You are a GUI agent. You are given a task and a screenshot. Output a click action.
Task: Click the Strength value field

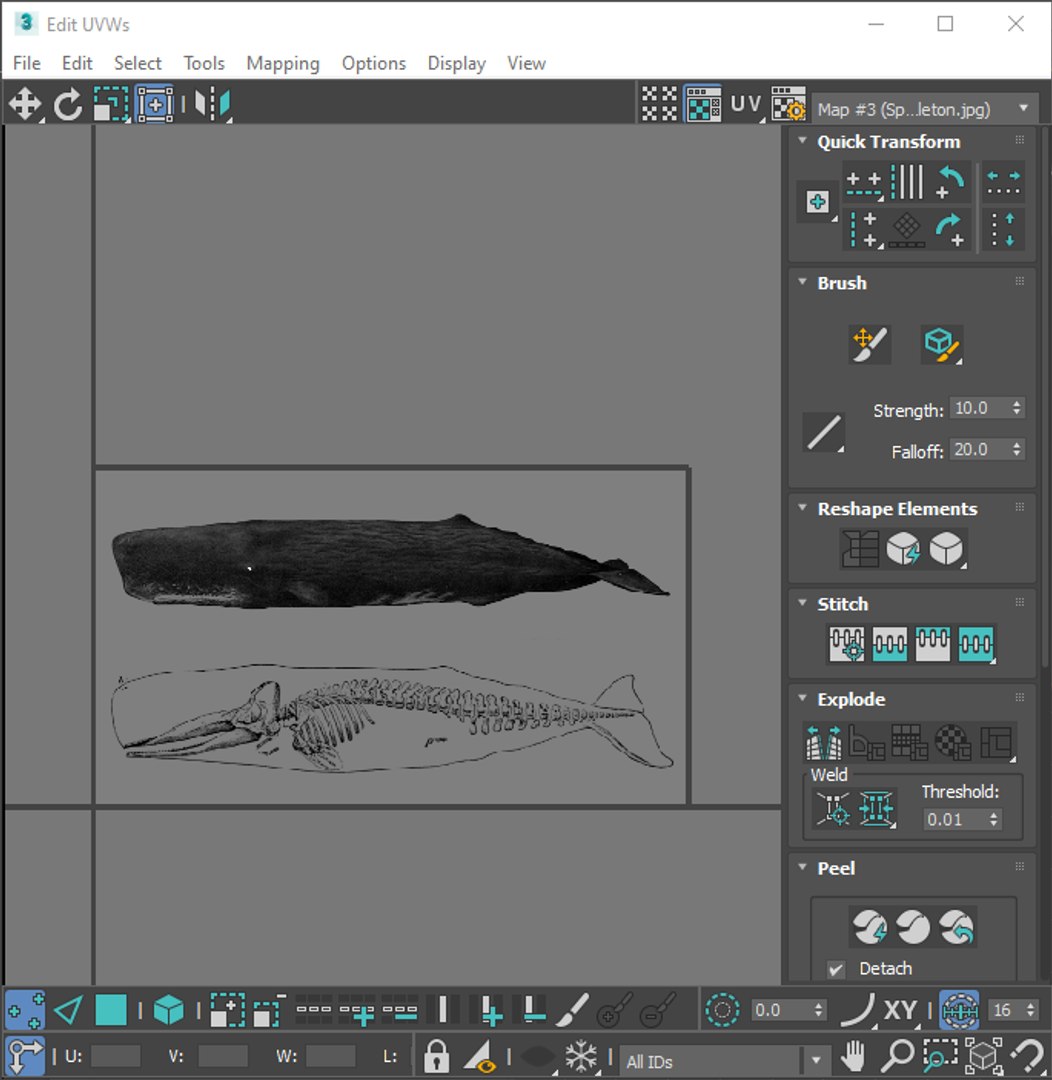pos(979,408)
